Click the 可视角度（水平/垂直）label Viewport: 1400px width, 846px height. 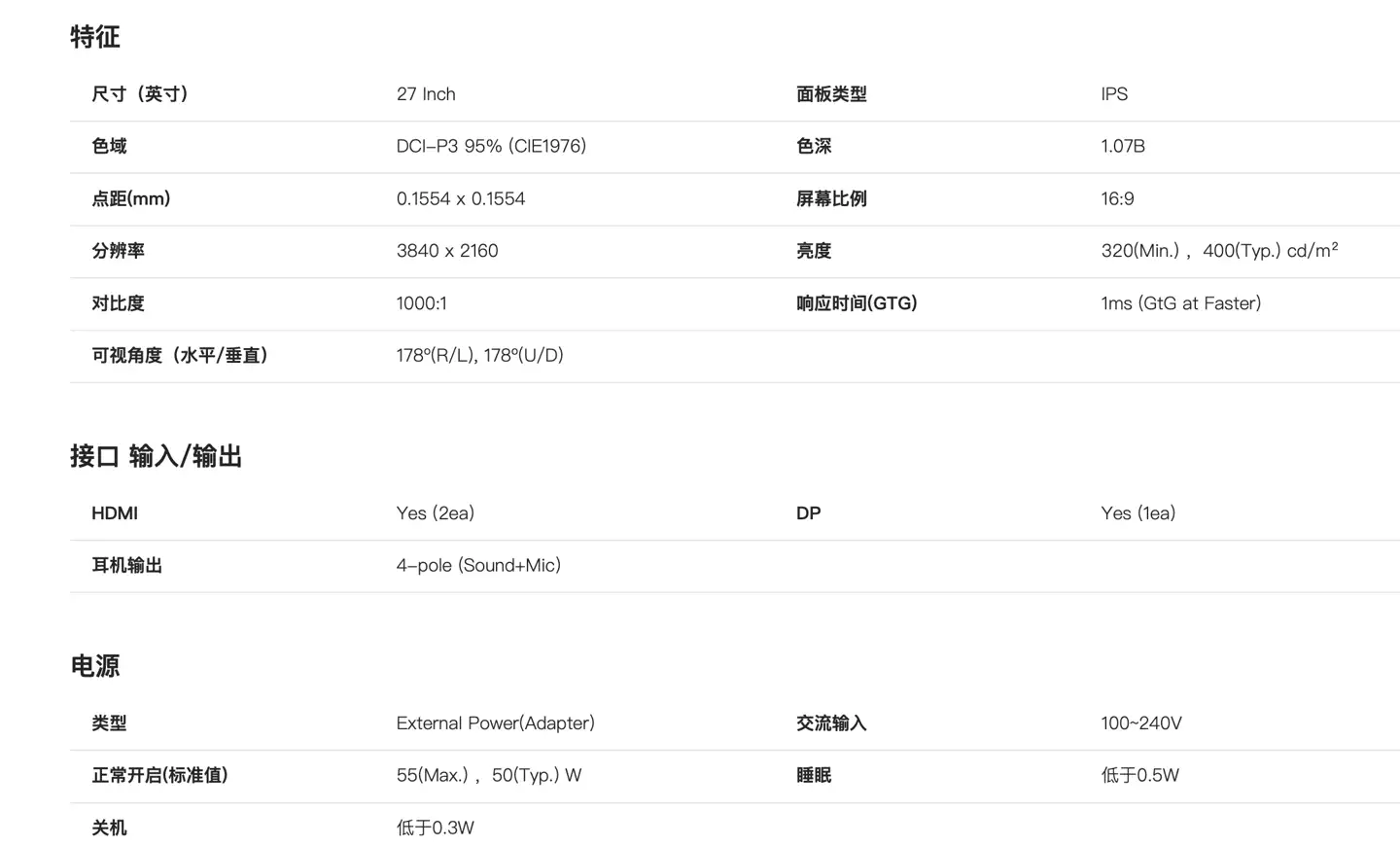[x=180, y=356]
